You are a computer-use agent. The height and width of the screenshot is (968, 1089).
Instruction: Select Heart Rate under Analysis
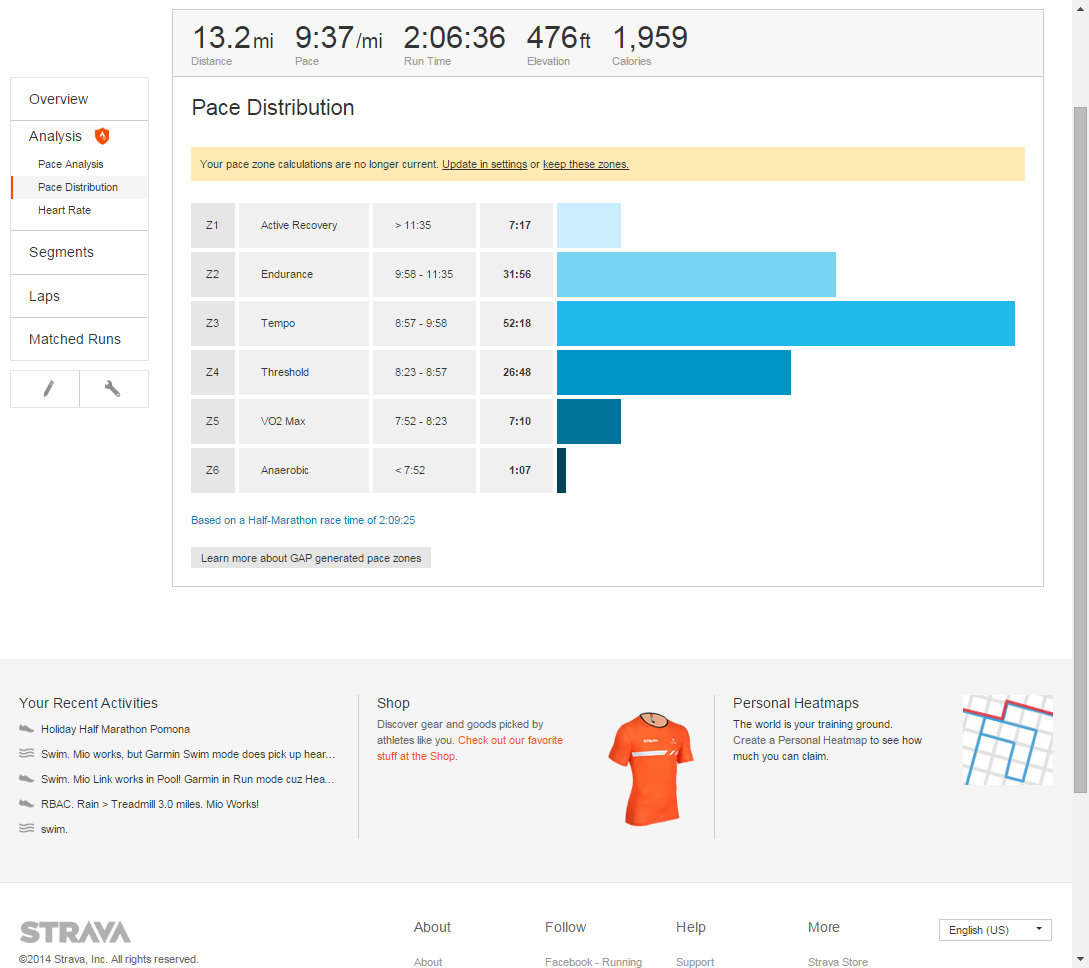pyautogui.click(x=65, y=210)
